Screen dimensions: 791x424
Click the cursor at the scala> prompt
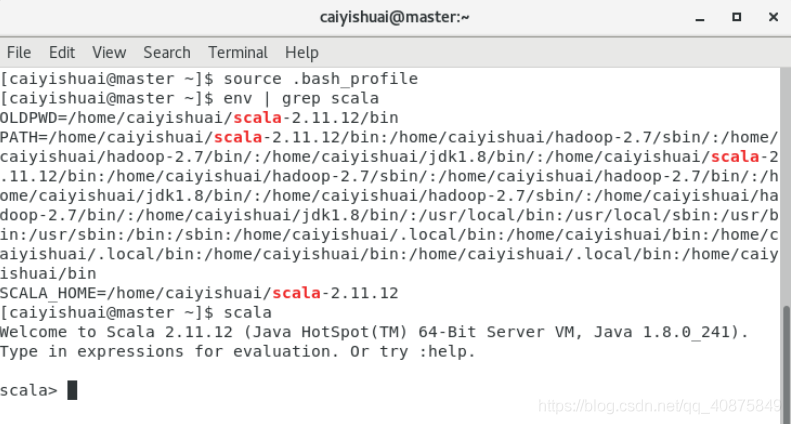coord(72,390)
